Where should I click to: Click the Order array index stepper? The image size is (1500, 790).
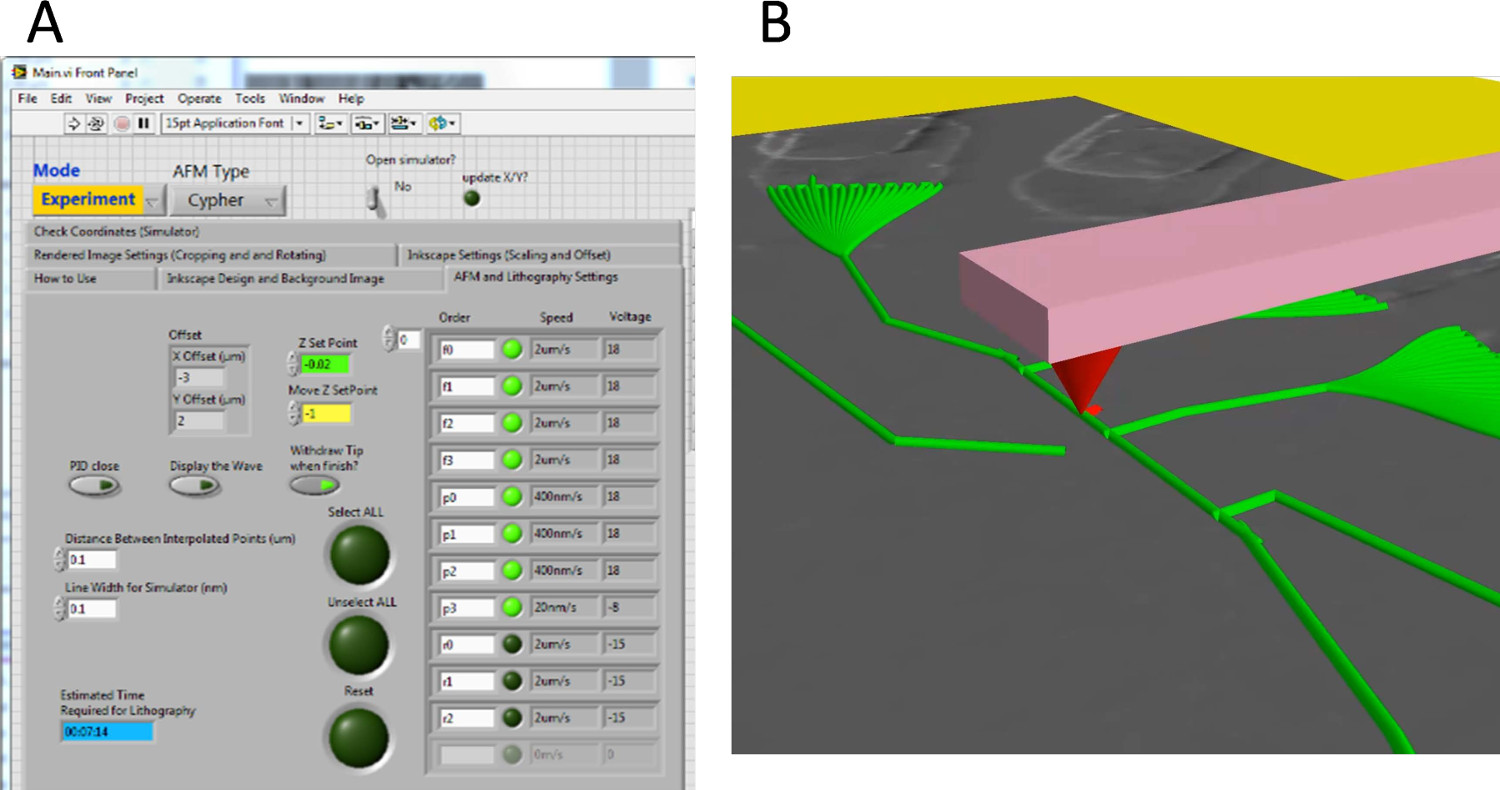389,340
